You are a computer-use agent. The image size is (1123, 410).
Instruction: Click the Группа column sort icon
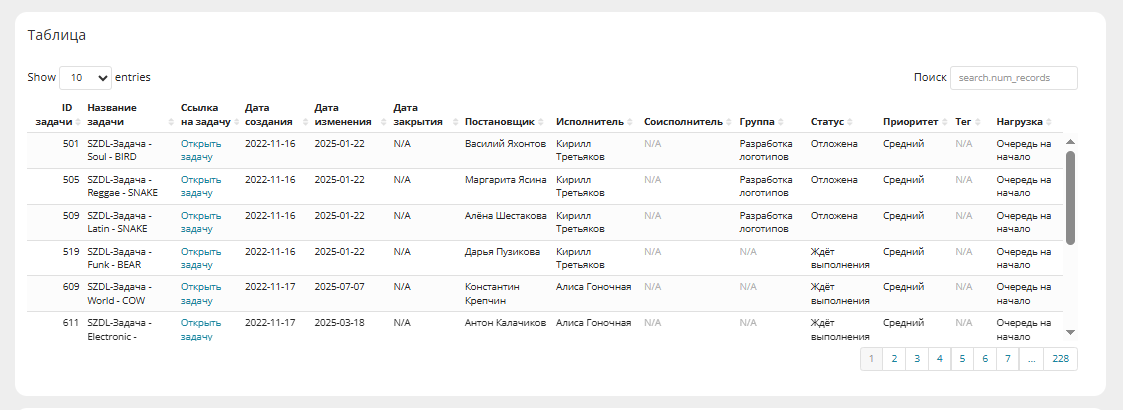pyautogui.click(x=781, y=122)
